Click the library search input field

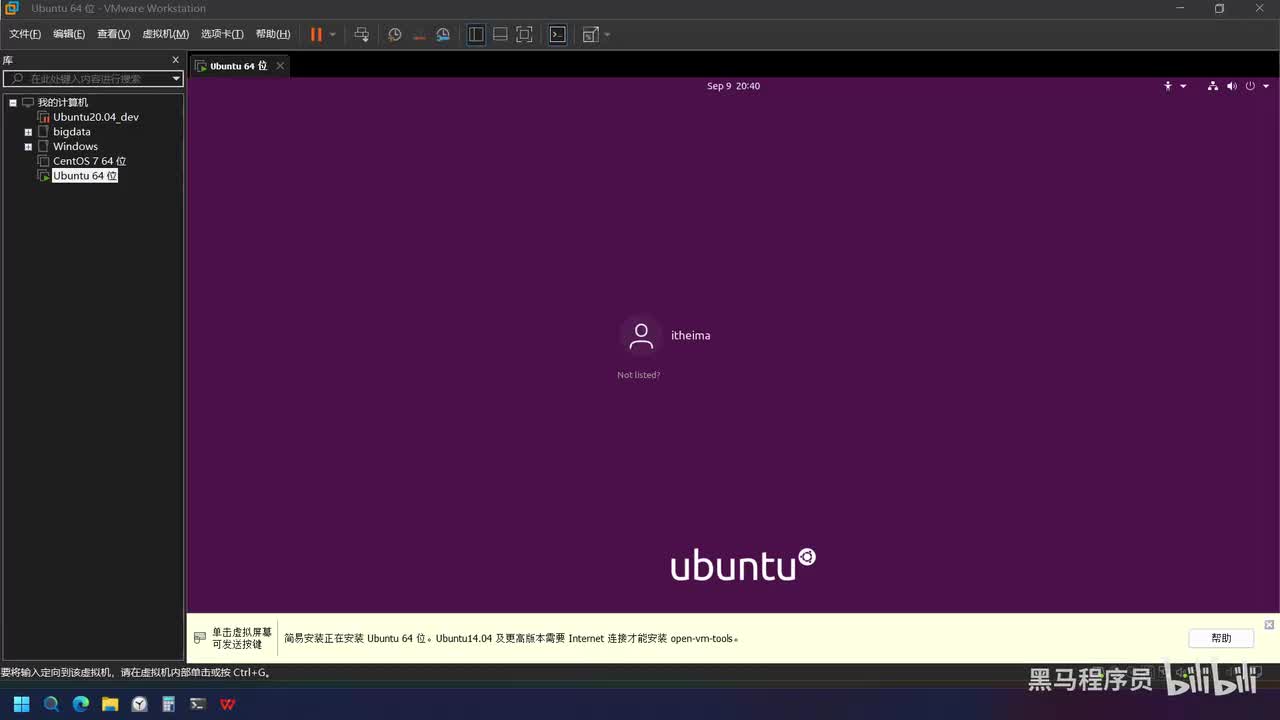[87, 78]
